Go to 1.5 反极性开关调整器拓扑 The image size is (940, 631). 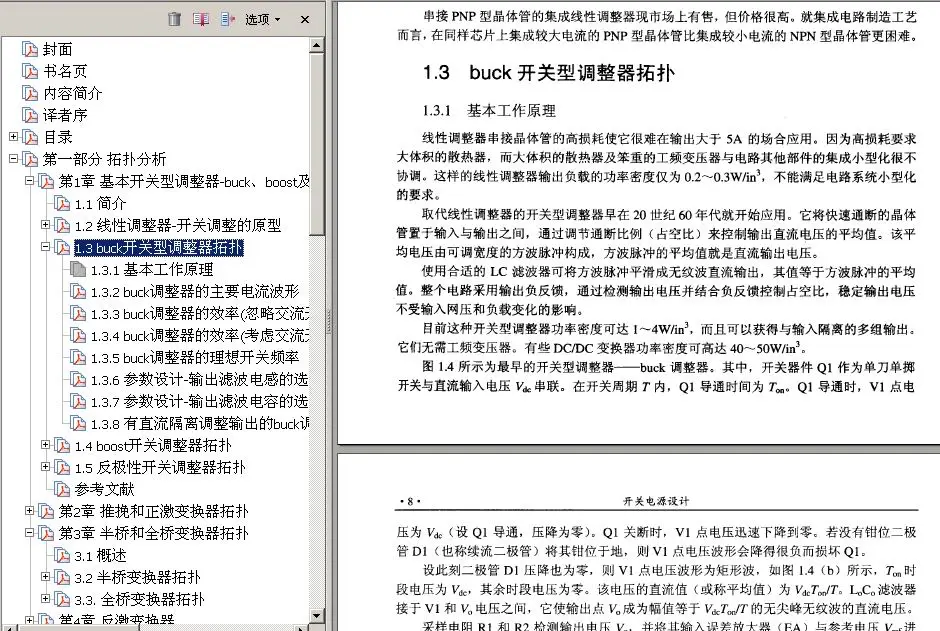[x=160, y=467]
